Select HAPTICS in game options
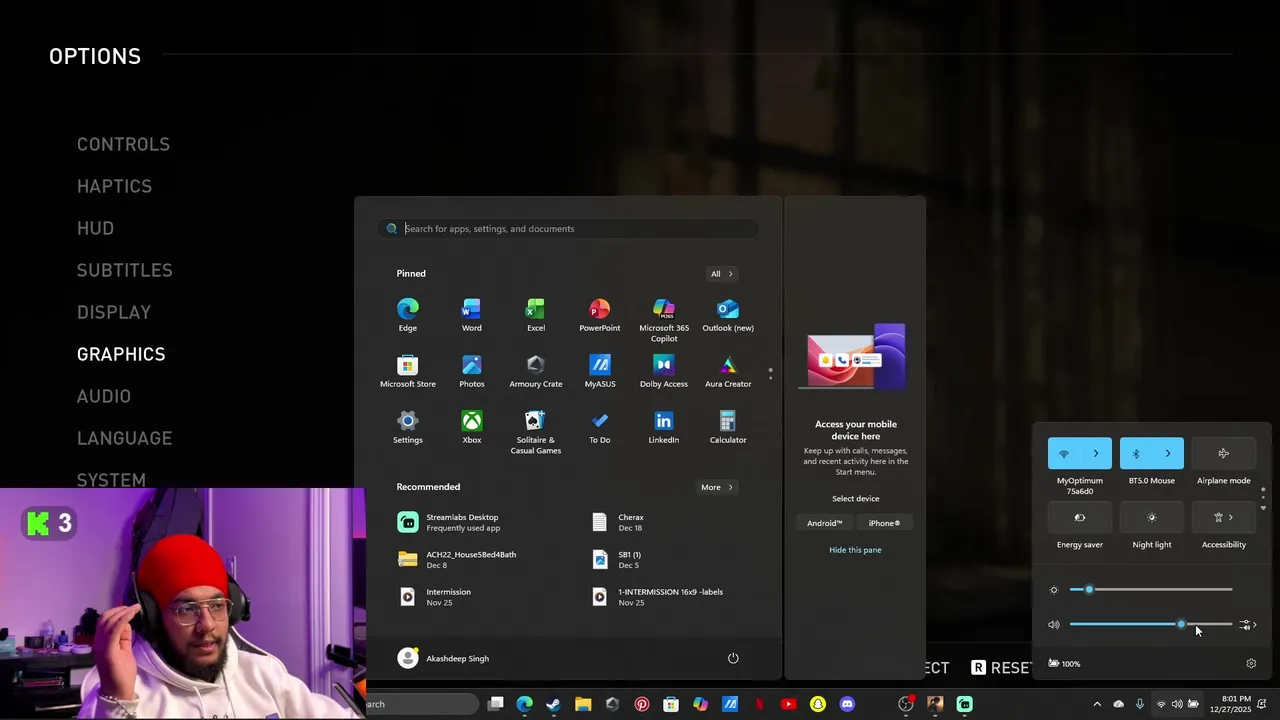 tap(114, 186)
